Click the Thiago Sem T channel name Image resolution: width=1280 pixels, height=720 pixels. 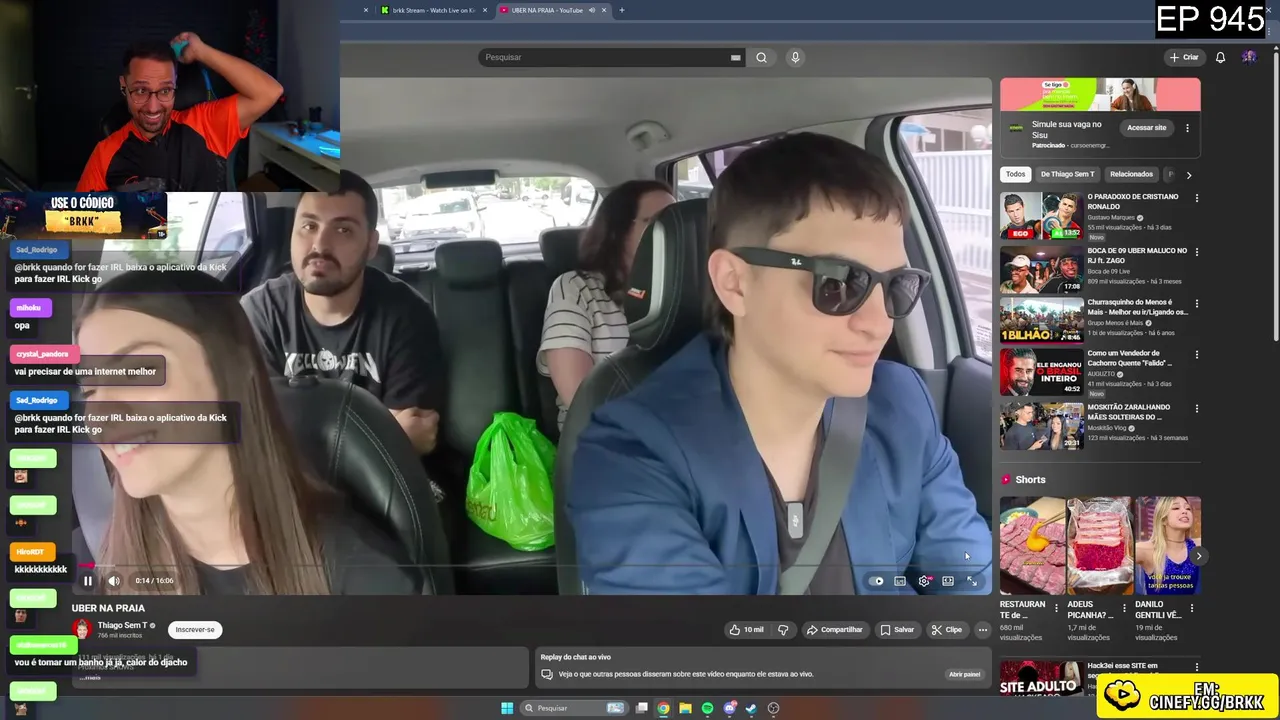[122, 625]
